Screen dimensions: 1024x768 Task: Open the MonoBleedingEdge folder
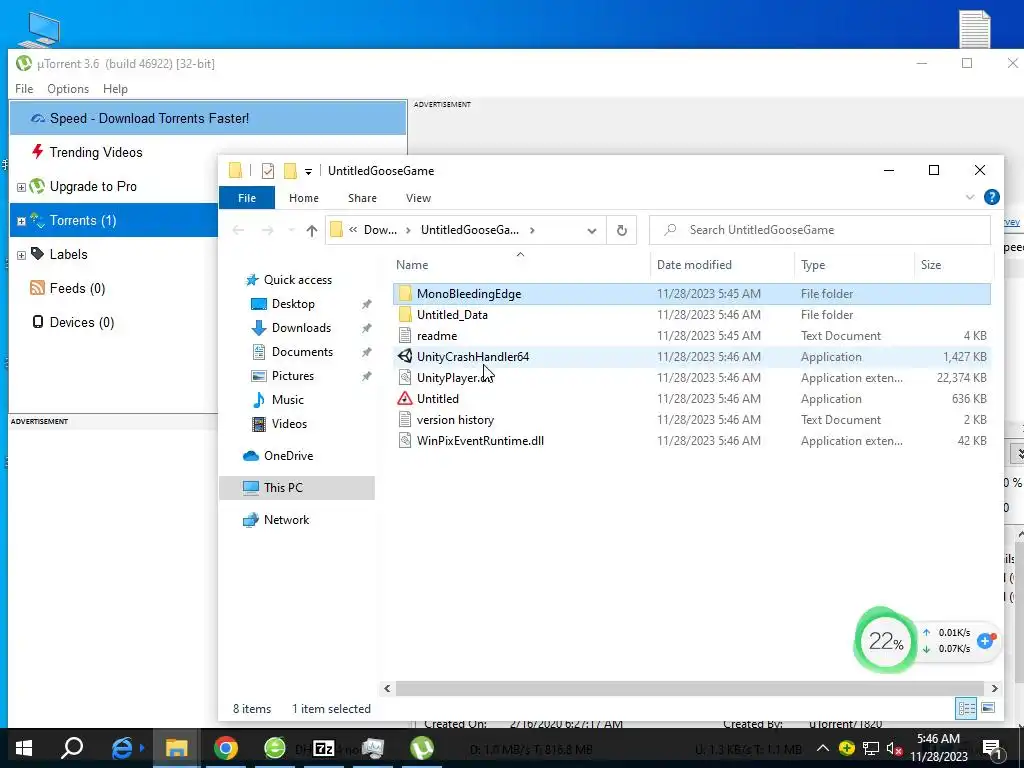click(692, 294)
